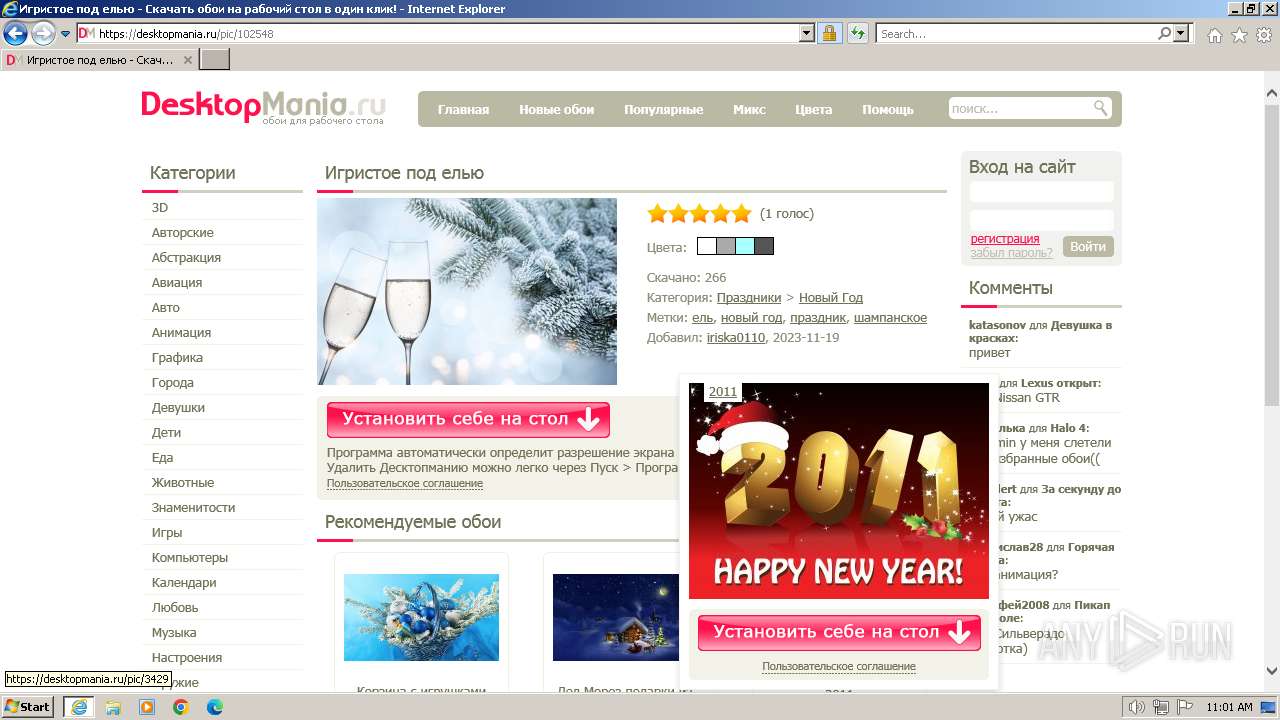Open the search provider dropdown arrow
This screenshot has height=720, width=1280.
[x=1182, y=33]
